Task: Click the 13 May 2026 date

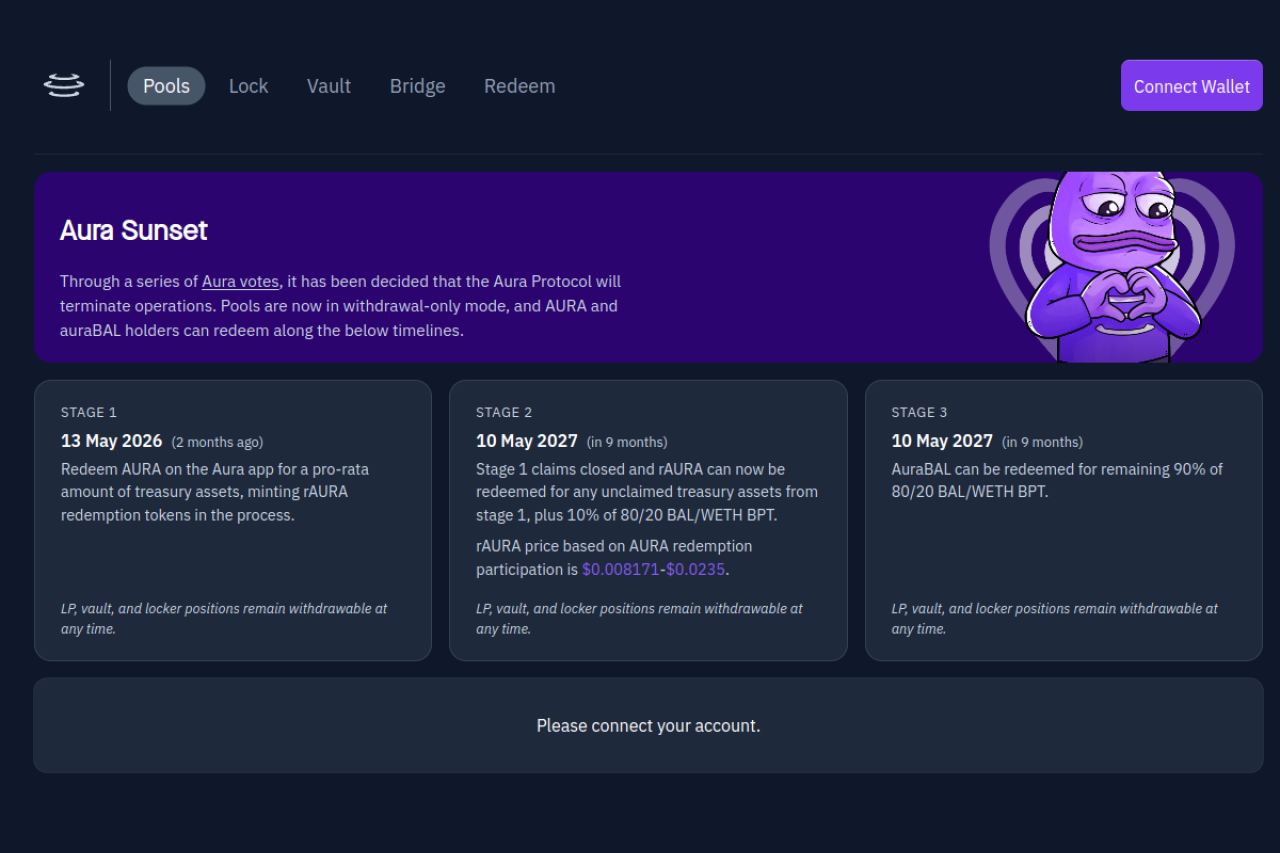Action: coord(112,441)
